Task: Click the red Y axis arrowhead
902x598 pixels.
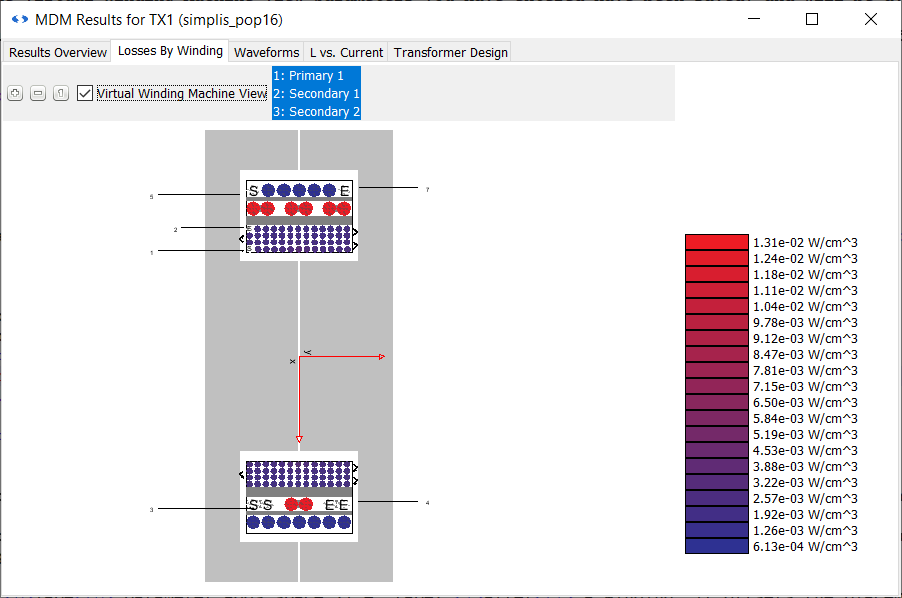Action: pyautogui.click(x=299, y=439)
